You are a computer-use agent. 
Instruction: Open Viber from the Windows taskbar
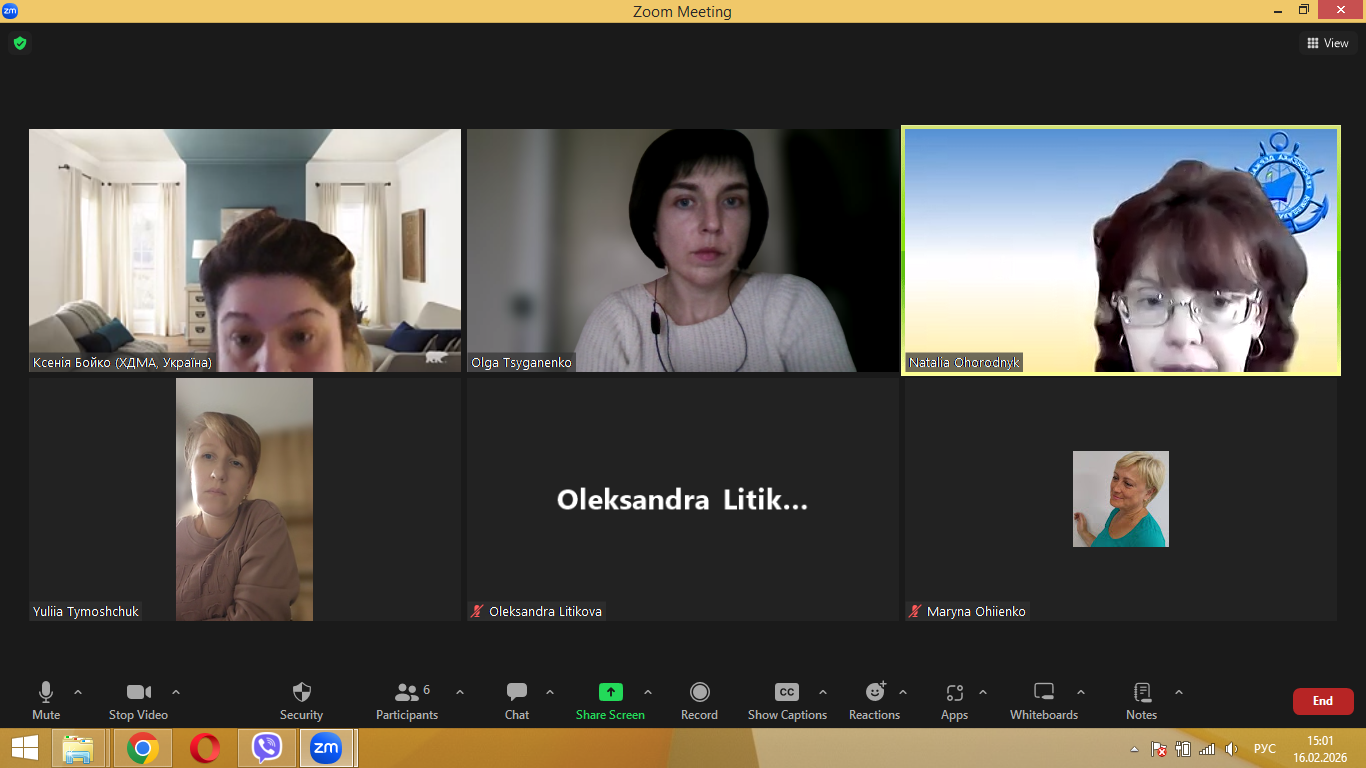pos(267,748)
